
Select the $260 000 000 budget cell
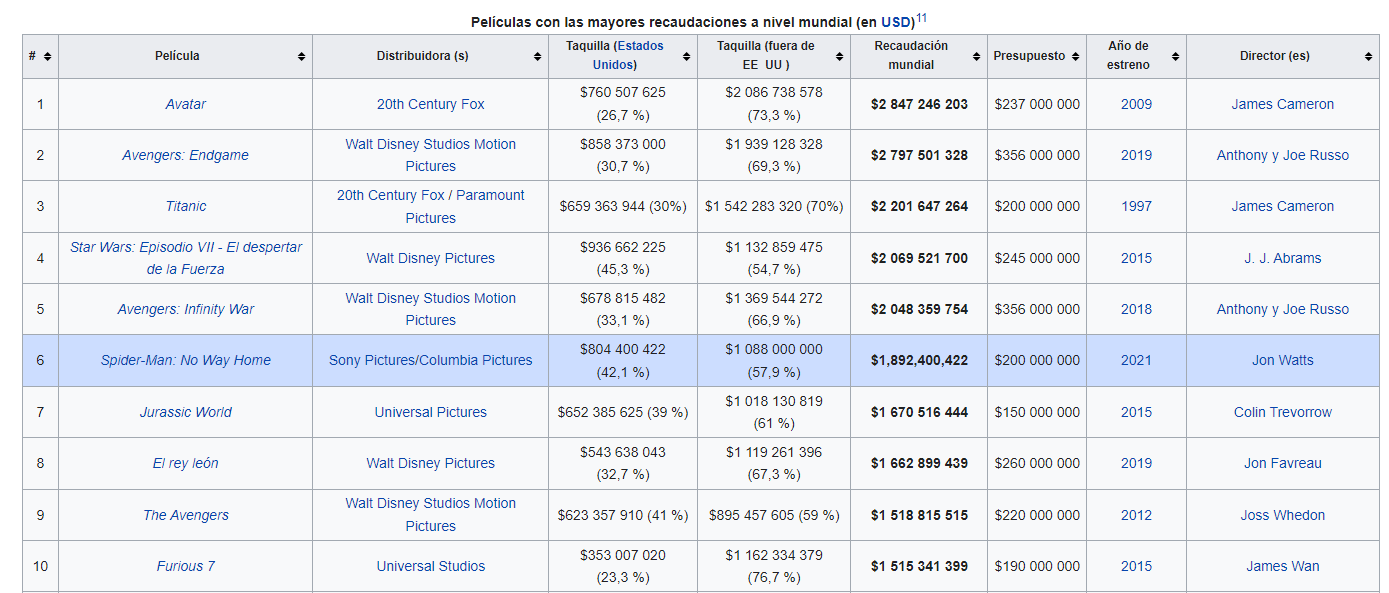tap(1037, 463)
